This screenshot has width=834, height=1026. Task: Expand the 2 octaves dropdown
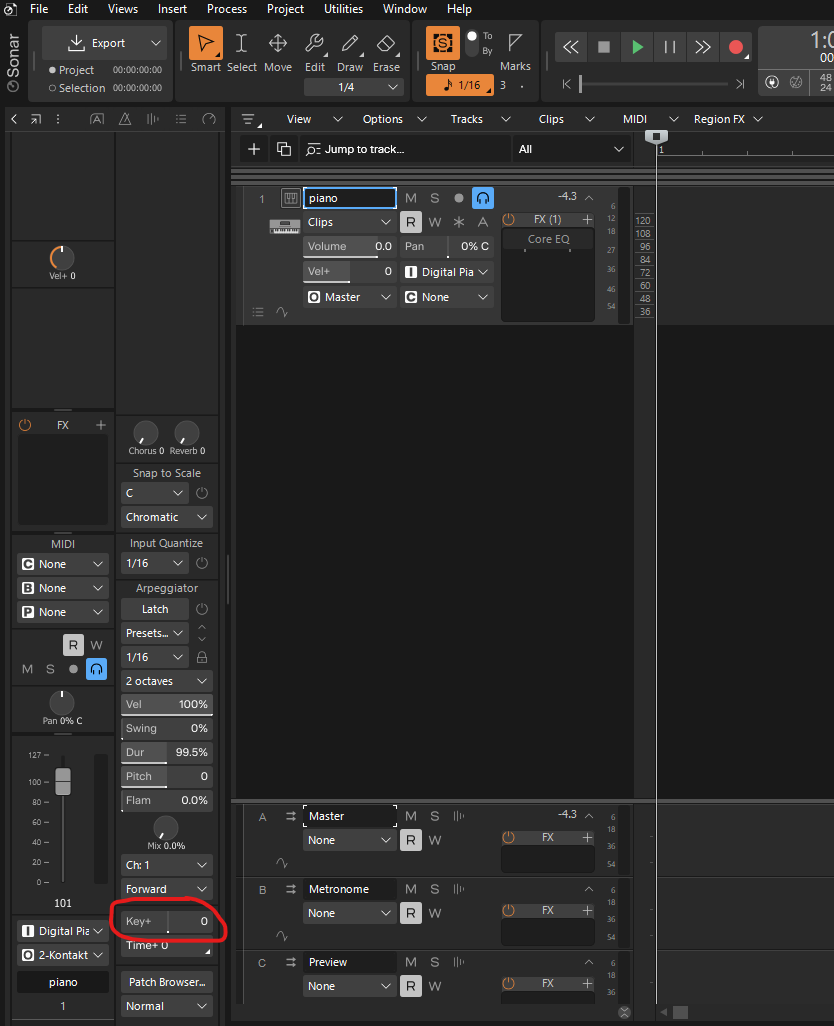pos(167,681)
